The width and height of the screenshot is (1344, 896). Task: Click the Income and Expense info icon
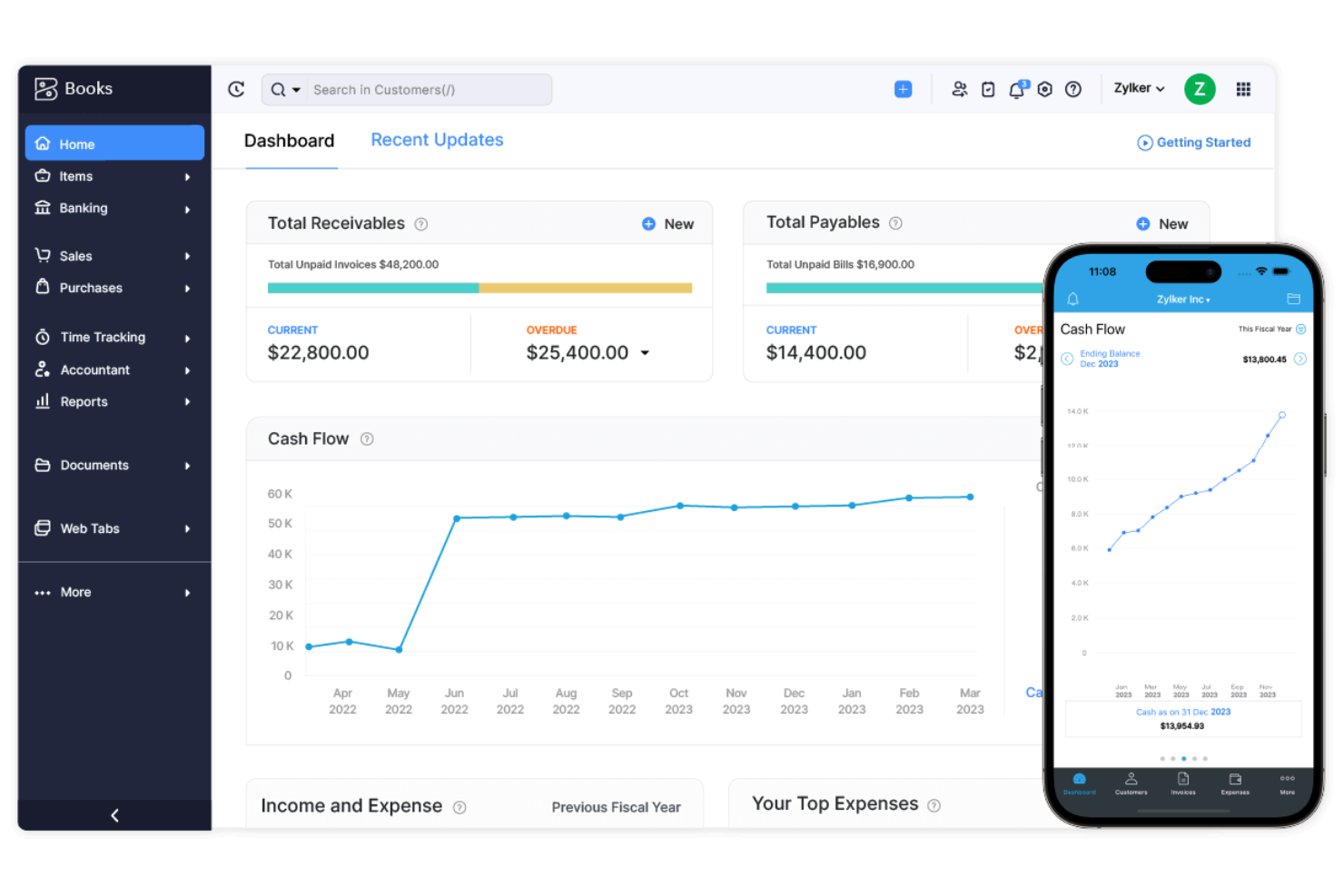[460, 807]
